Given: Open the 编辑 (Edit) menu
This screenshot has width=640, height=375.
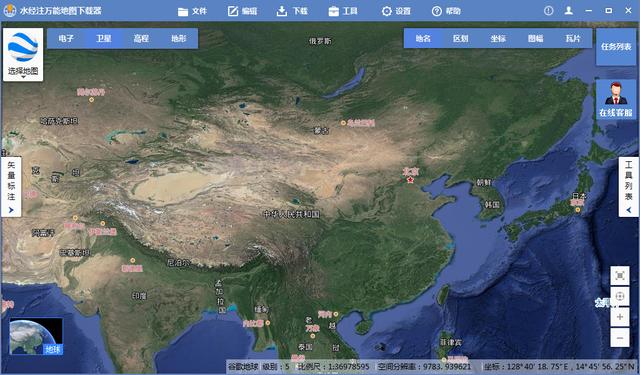Looking at the screenshot, I should (242, 11).
